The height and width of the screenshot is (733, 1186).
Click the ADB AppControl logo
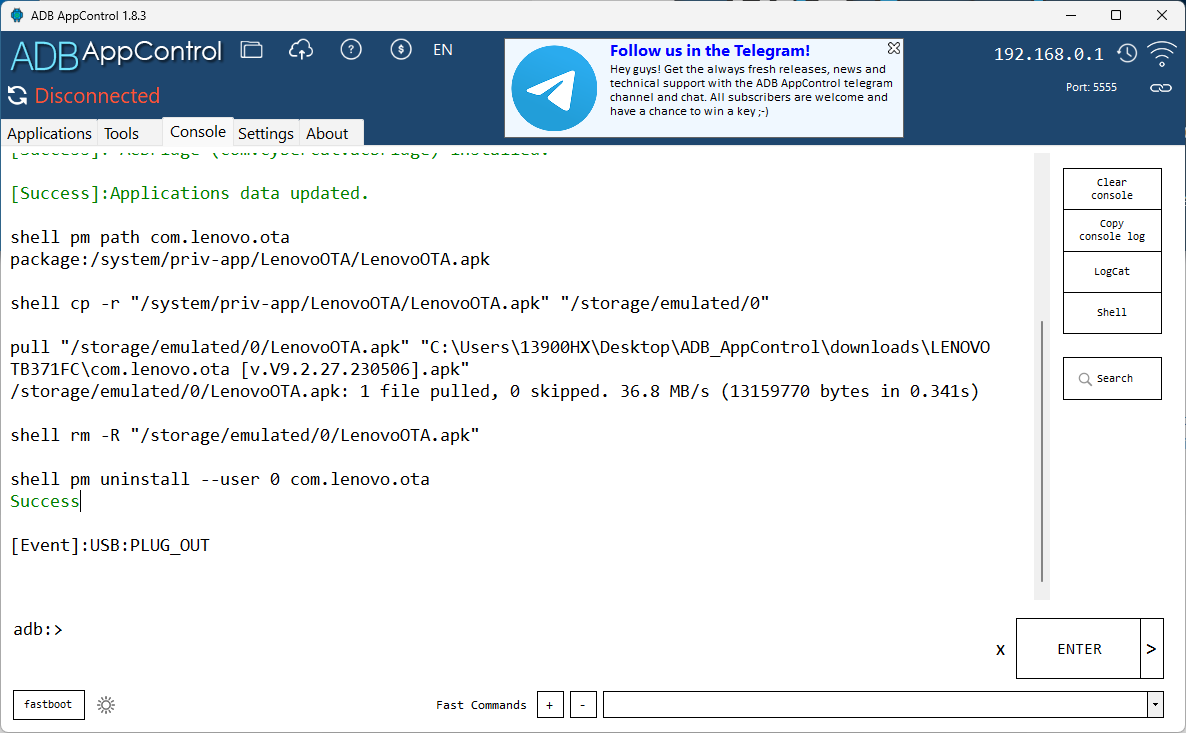tap(116, 54)
